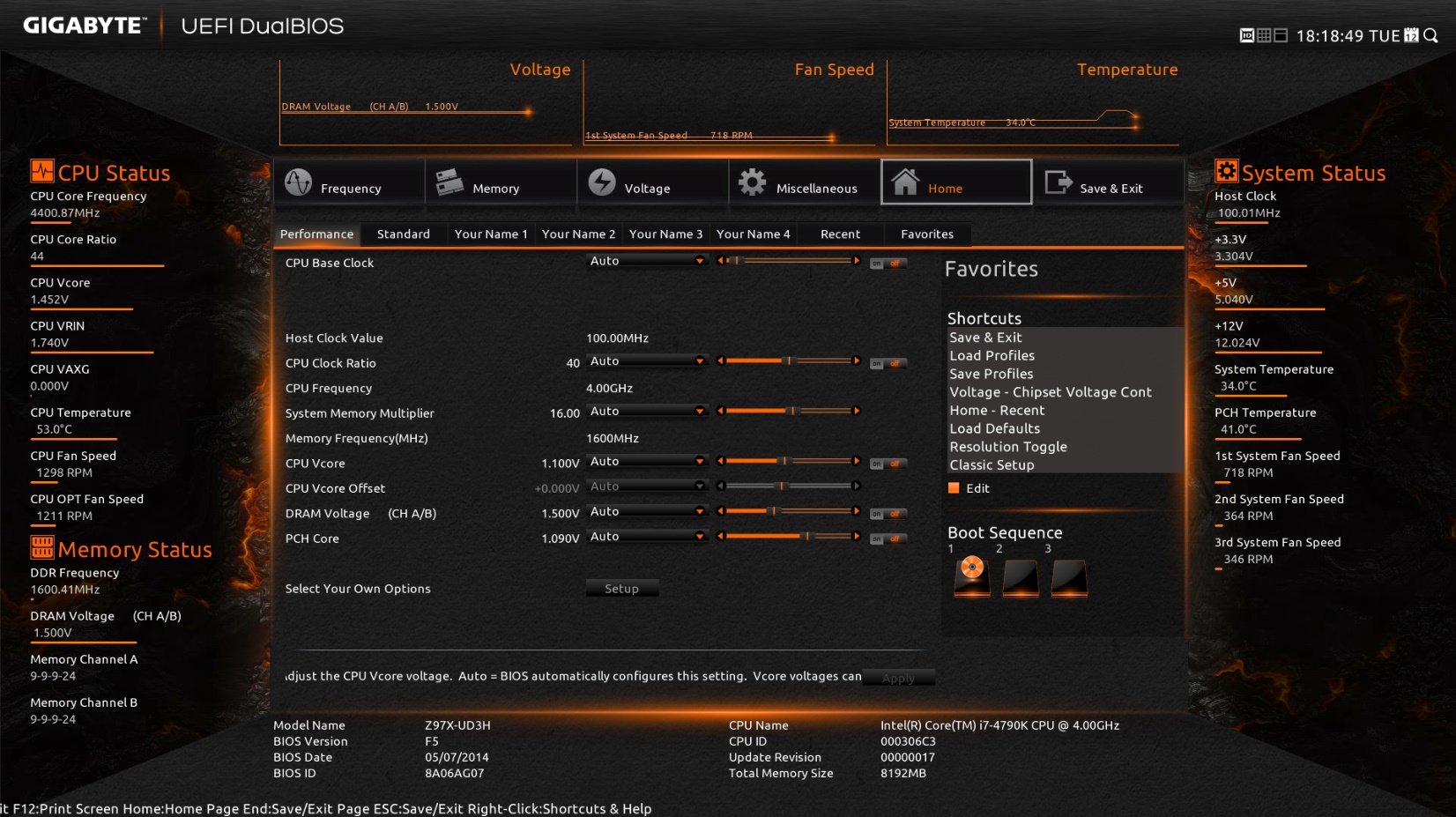Screen dimensions: 1456x817
Task: Open the Your Name 1 tab
Action: (x=491, y=234)
